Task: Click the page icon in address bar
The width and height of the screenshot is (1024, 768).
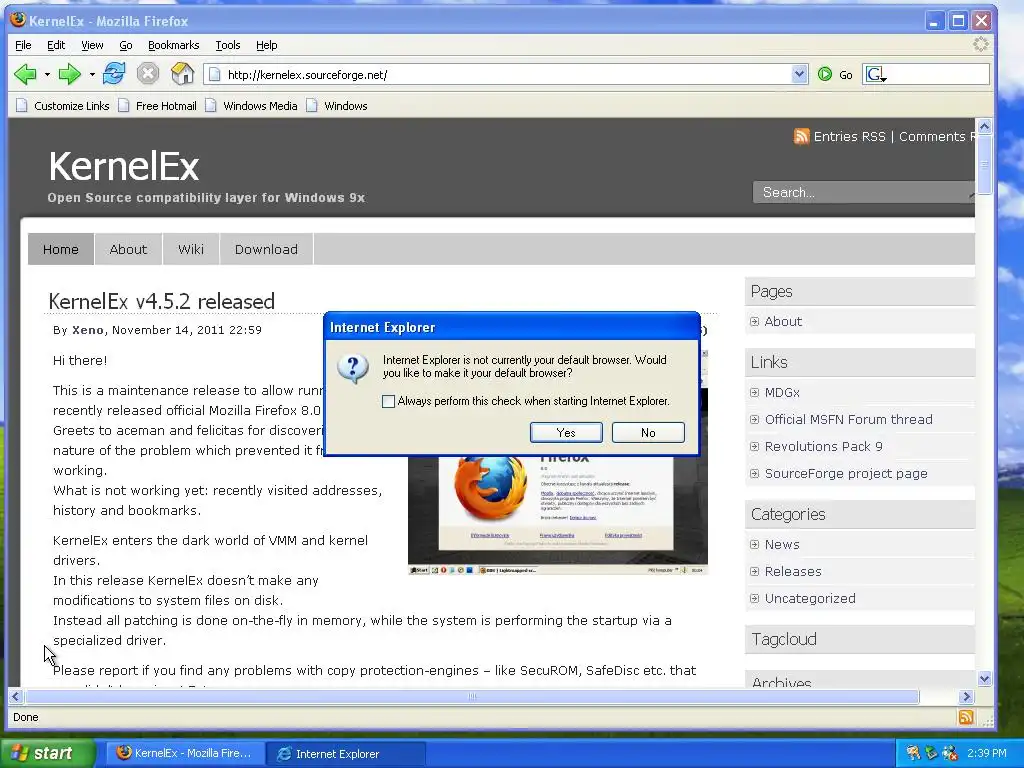Action: 214,74
